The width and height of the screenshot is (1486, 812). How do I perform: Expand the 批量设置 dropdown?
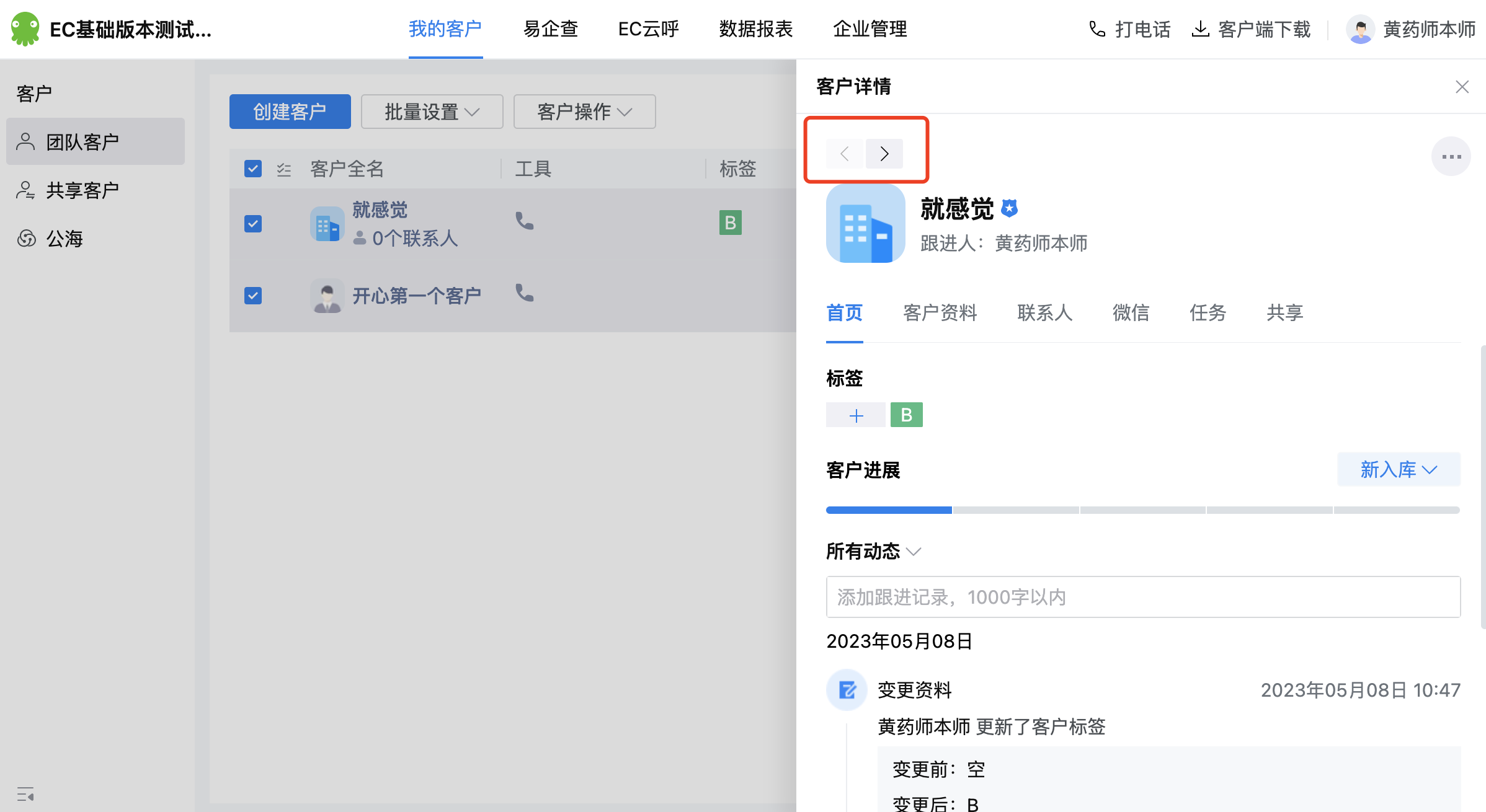click(x=432, y=112)
